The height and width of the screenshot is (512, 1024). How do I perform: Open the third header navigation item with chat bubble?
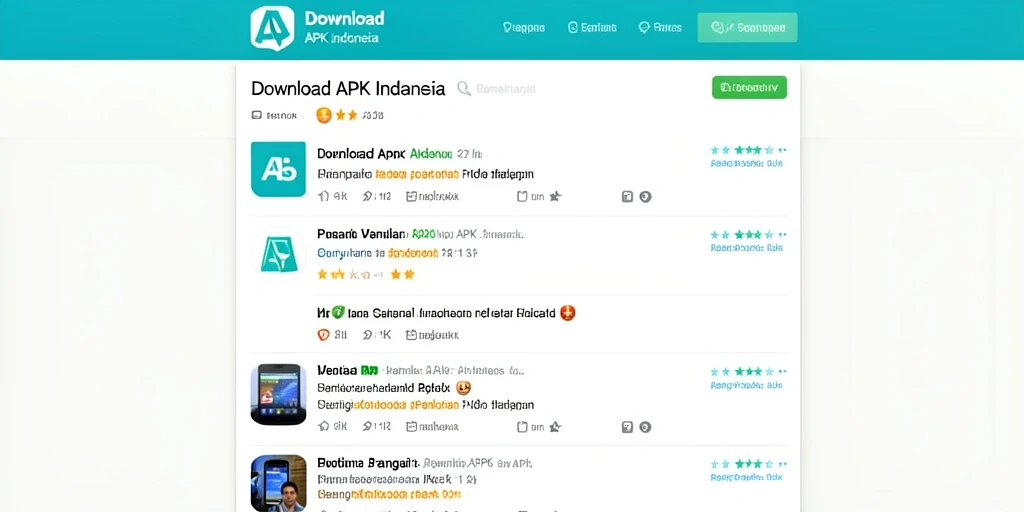coord(660,27)
